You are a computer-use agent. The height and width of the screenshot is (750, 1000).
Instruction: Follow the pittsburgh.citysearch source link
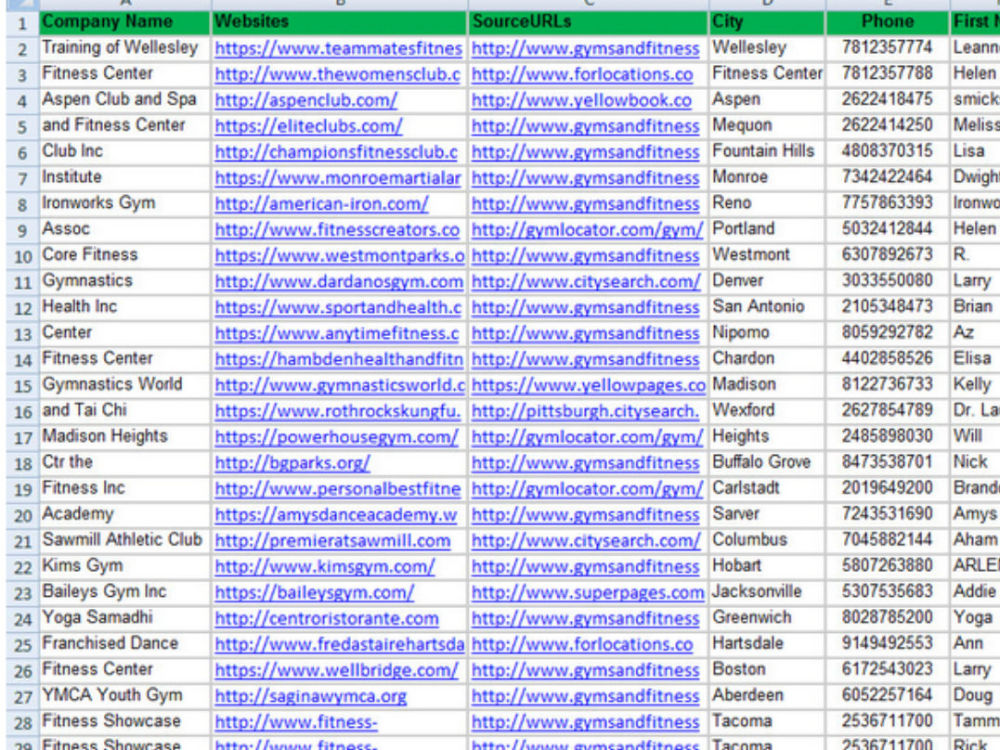[x=585, y=411]
